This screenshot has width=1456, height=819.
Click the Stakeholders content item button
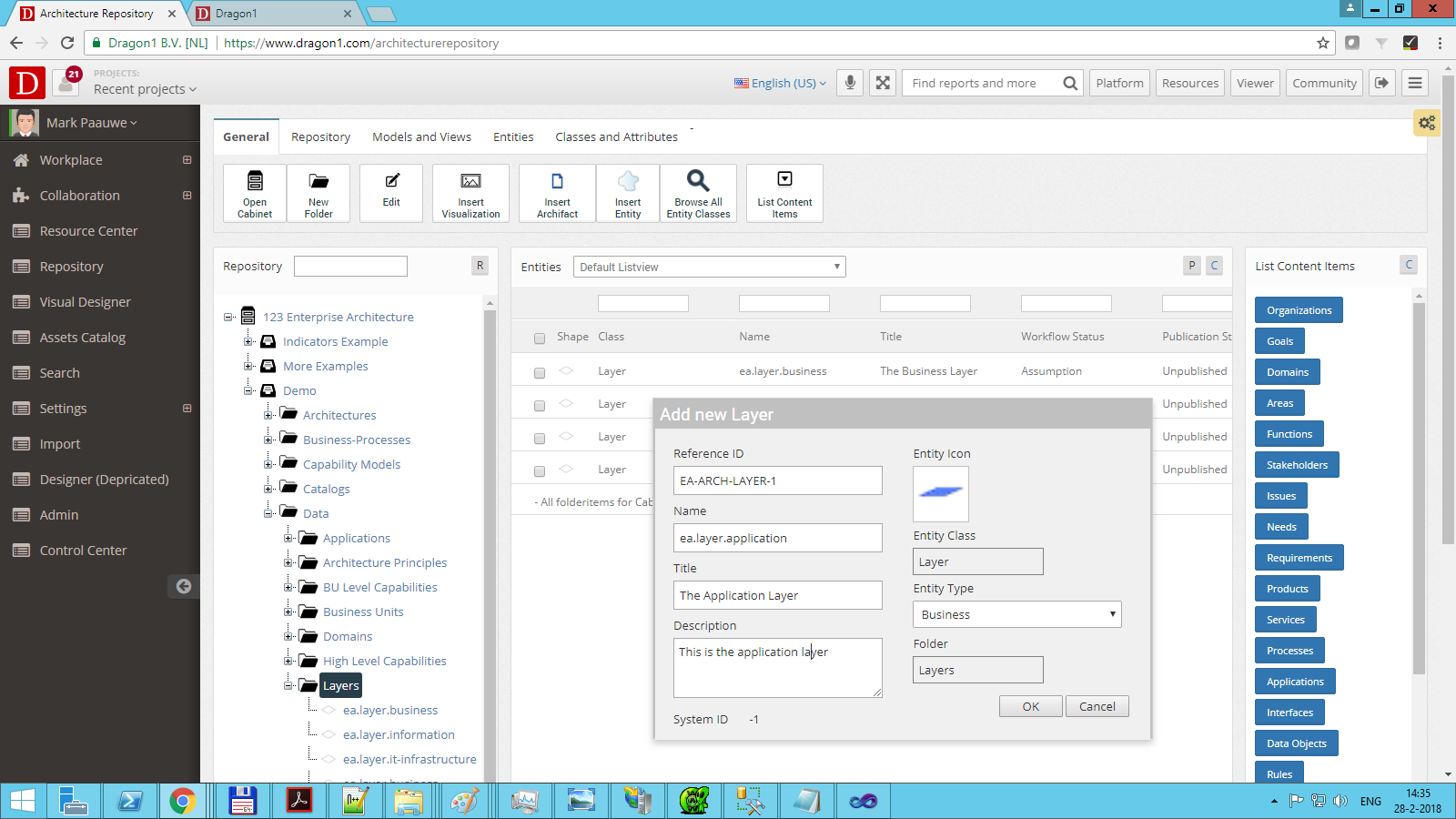(x=1296, y=465)
